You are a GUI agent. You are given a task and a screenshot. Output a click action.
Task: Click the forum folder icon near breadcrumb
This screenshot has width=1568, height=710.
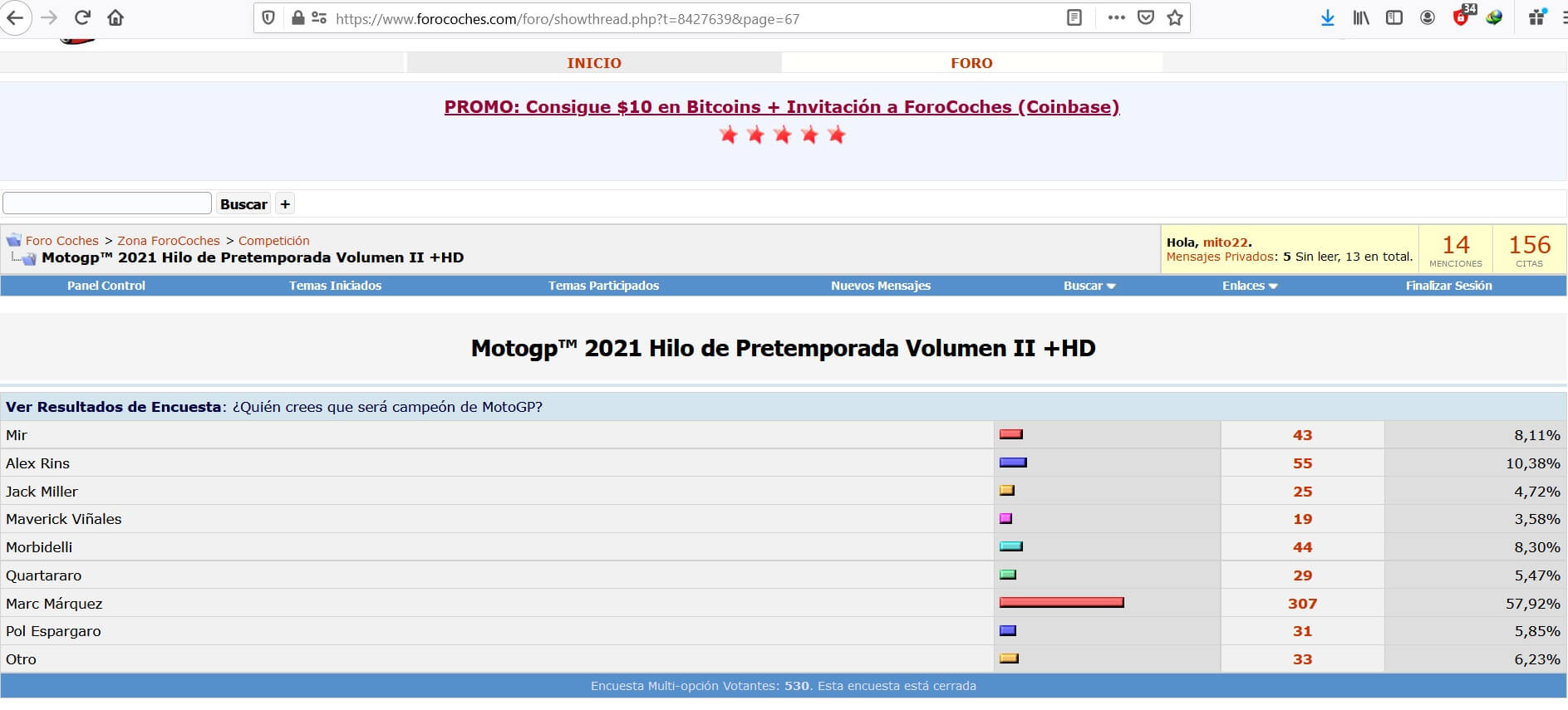[14, 240]
